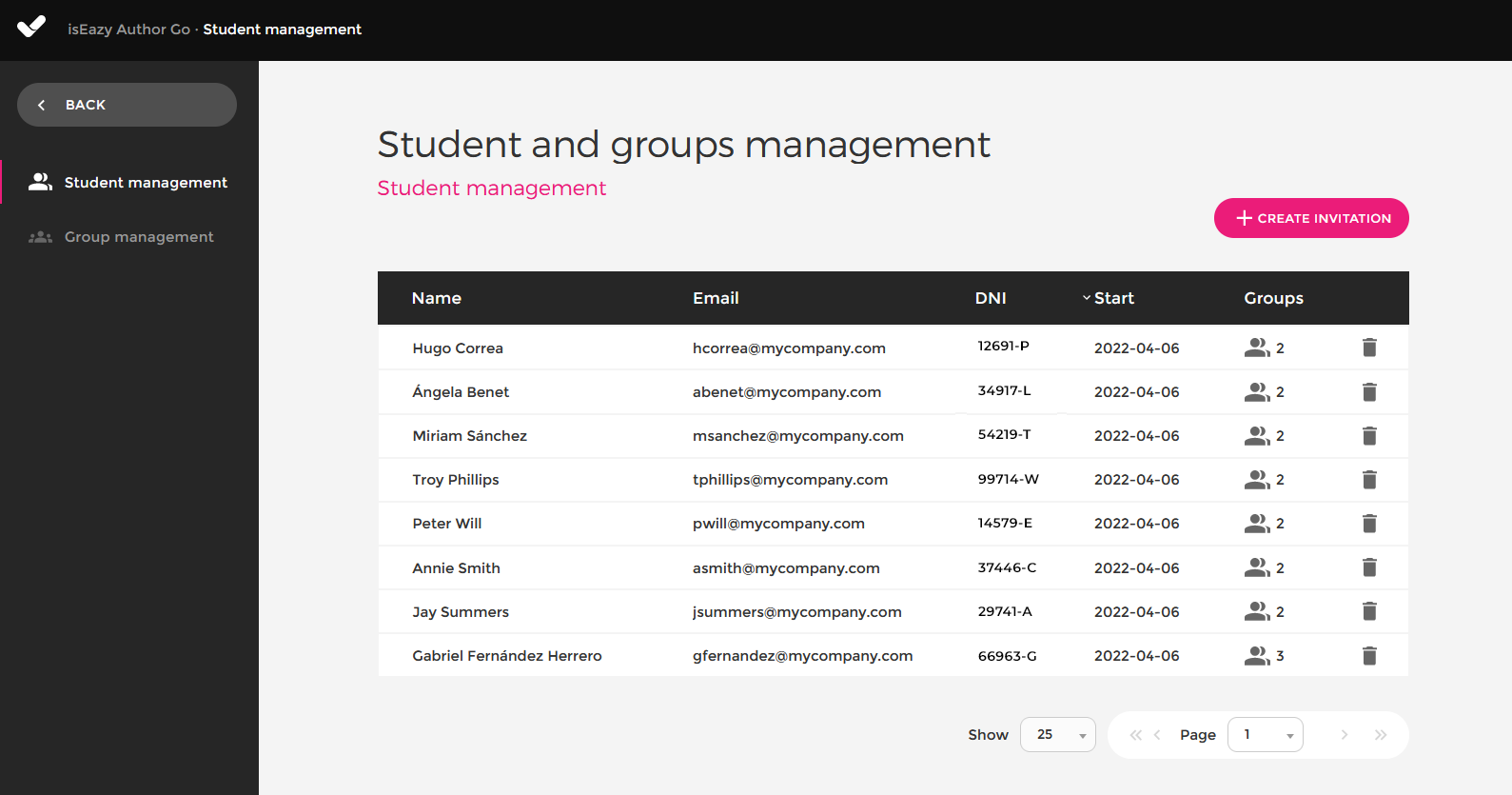Sort table by Name column header
The width and height of the screenshot is (1512, 795).
(x=437, y=298)
